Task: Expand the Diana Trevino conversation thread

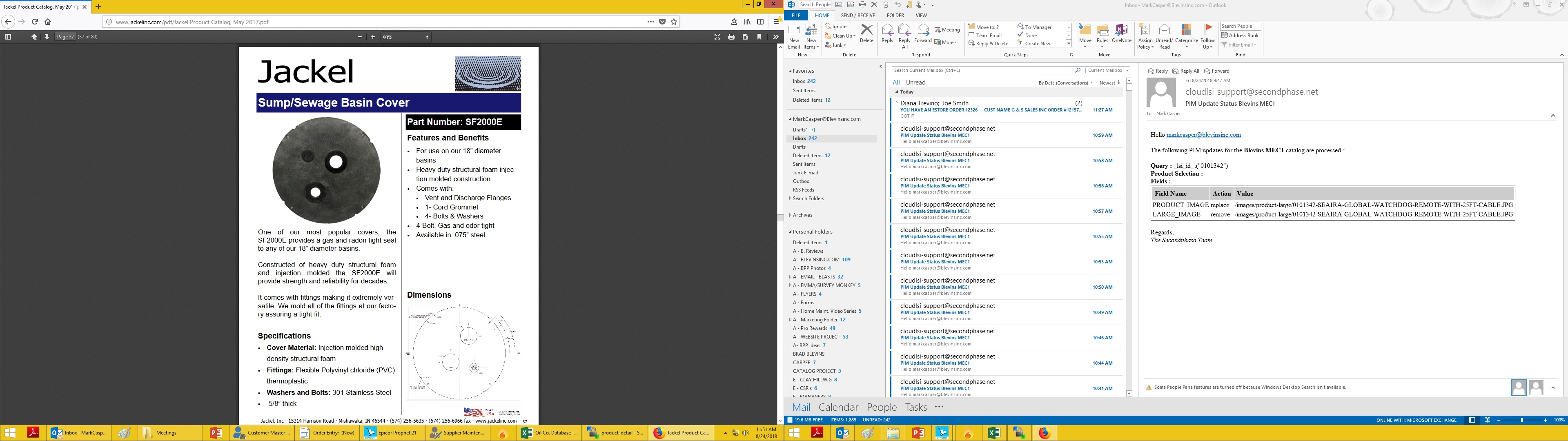Action: tap(896, 103)
